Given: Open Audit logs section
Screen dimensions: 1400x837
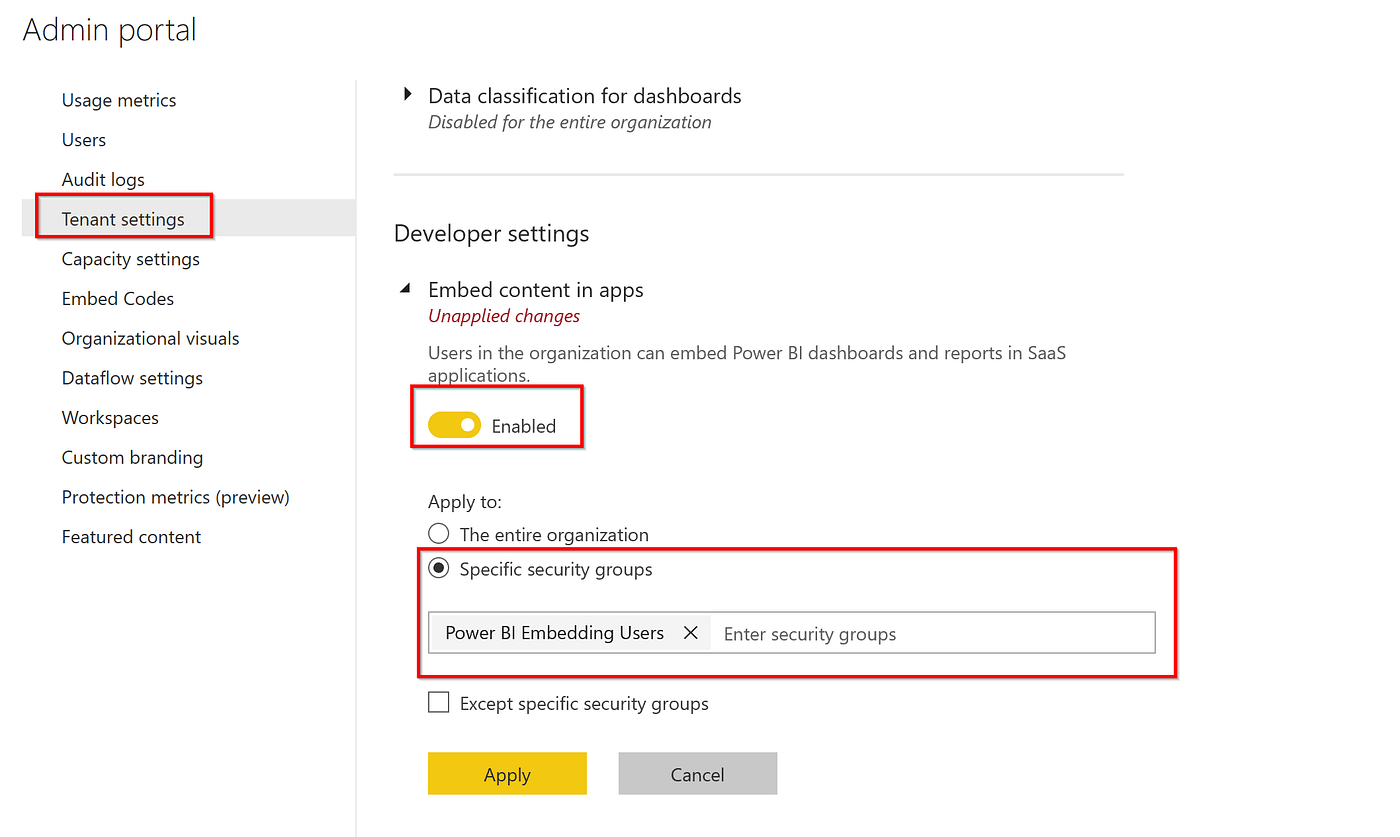Looking at the screenshot, I should point(103,179).
